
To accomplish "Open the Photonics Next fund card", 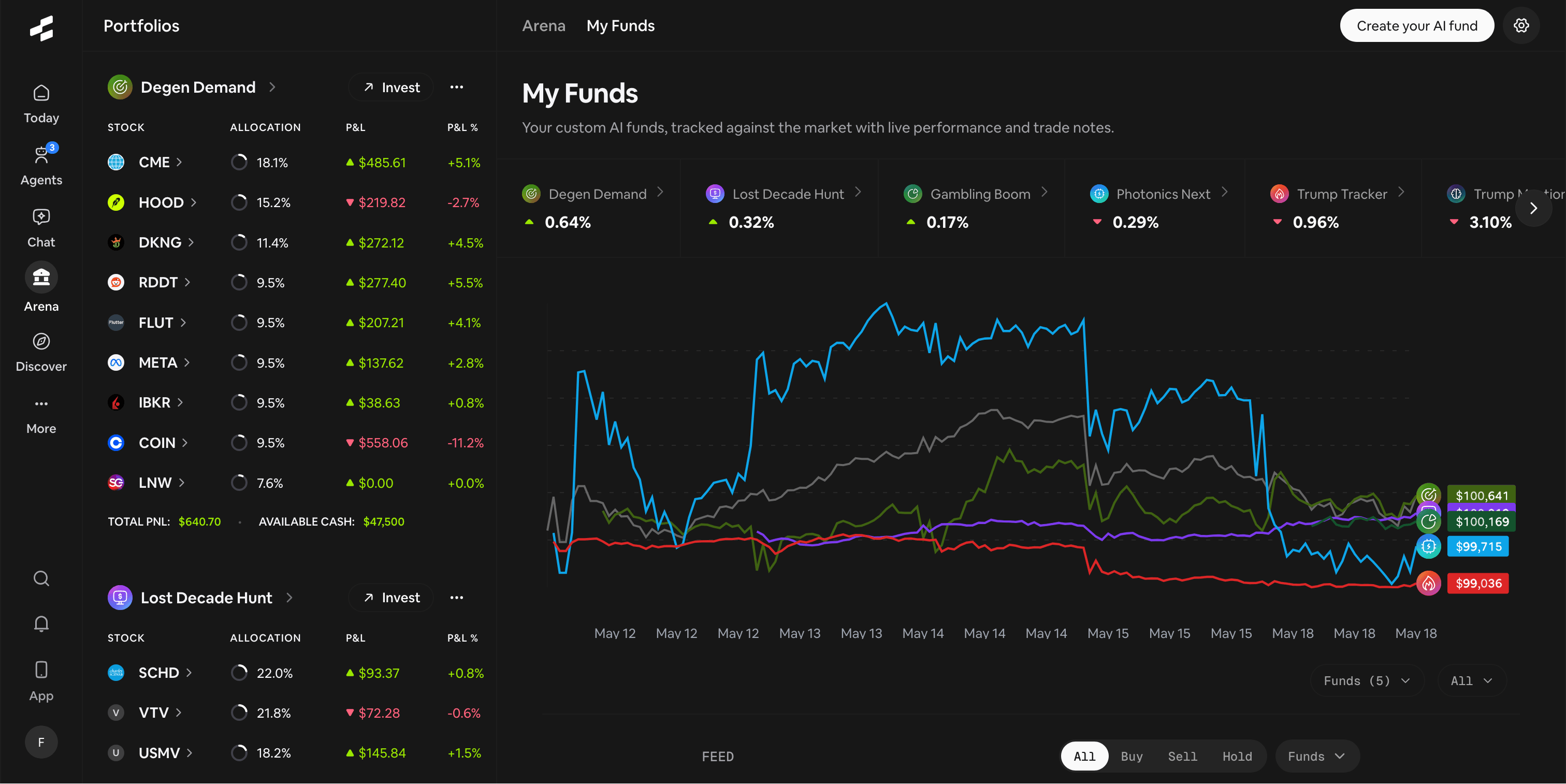I will click(1155, 208).
